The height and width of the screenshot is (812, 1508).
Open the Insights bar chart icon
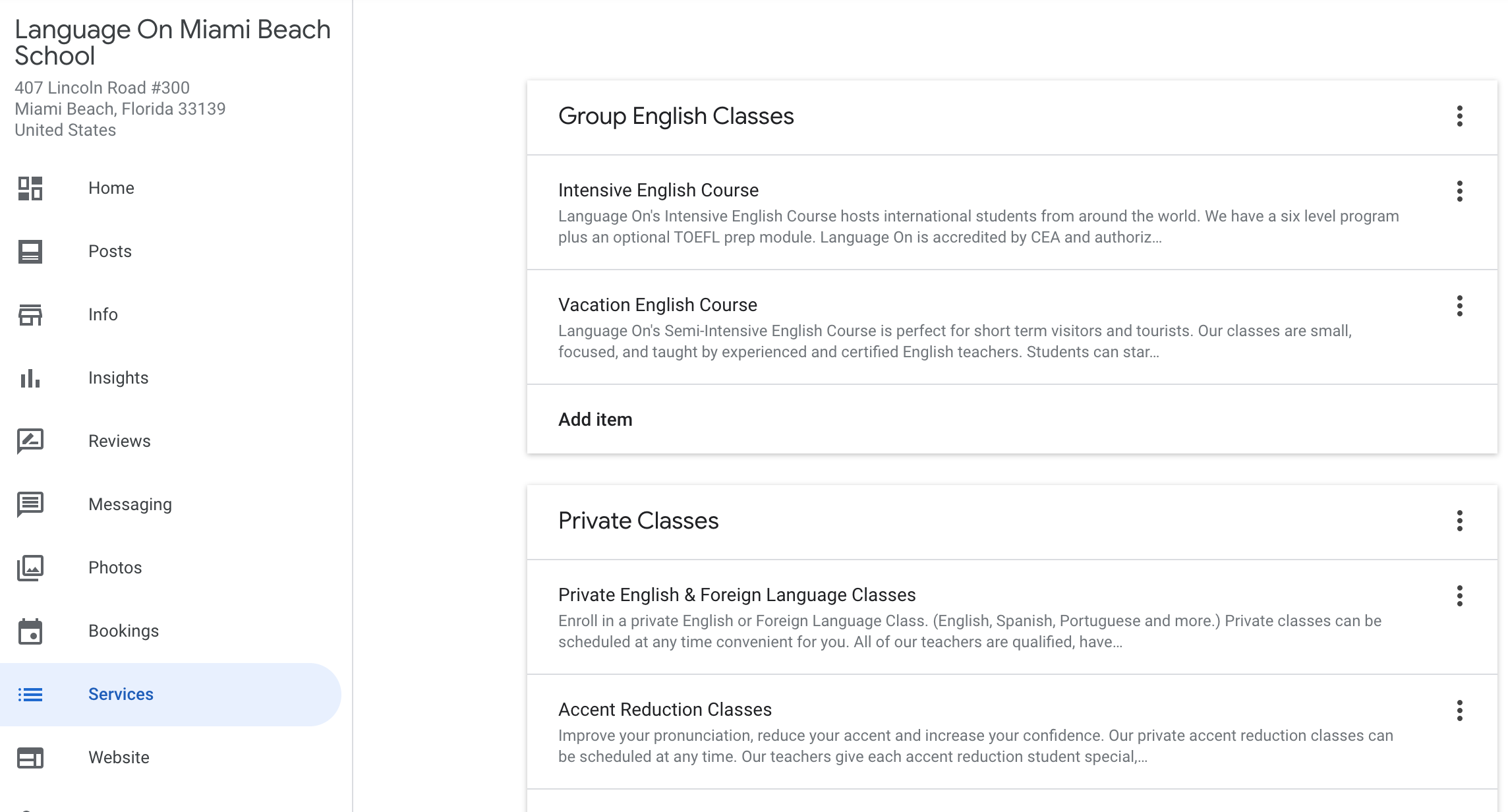point(30,378)
